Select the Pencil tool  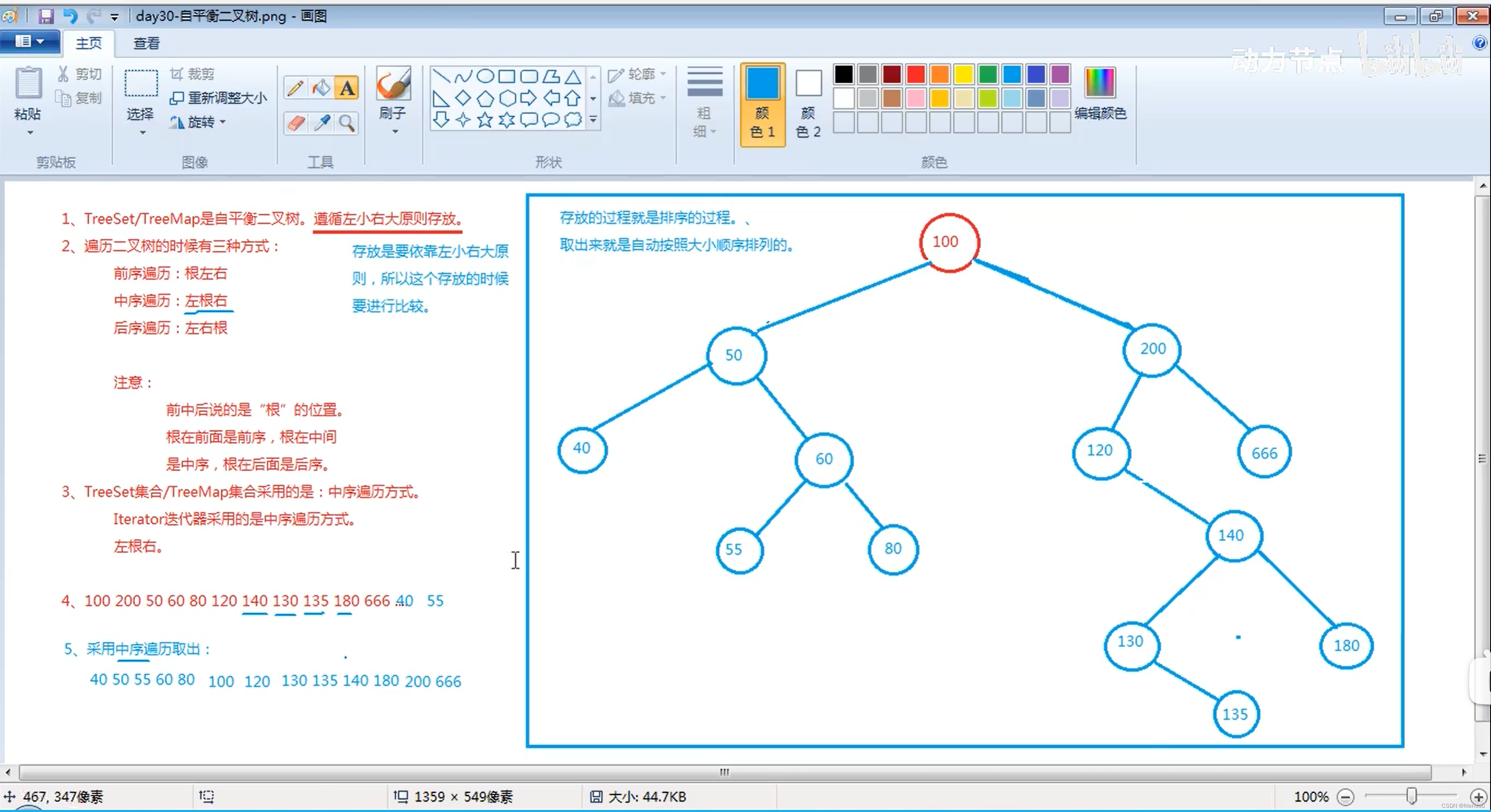pyautogui.click(x=296, y=88)
